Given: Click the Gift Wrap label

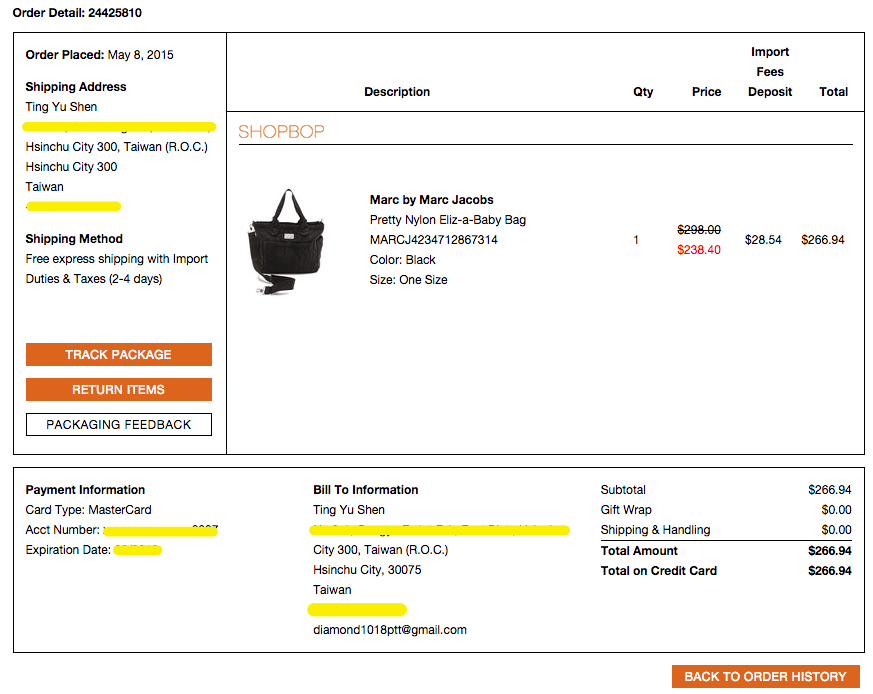Looking at the screenshot, I should tap(626, 510).
